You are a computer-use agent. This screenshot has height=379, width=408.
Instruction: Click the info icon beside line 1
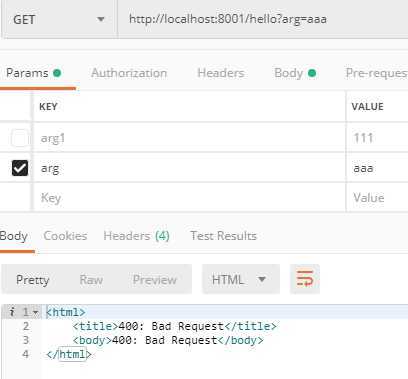[12, 312]
